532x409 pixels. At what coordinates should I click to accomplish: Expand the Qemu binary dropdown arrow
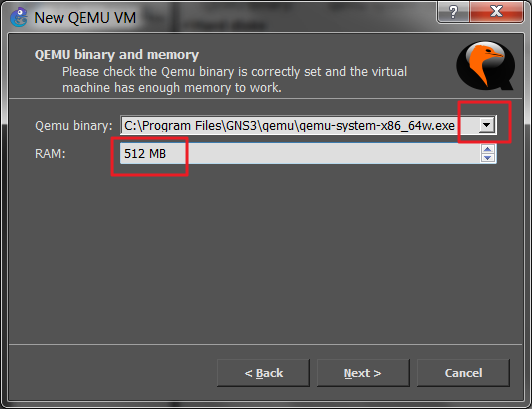487,125
